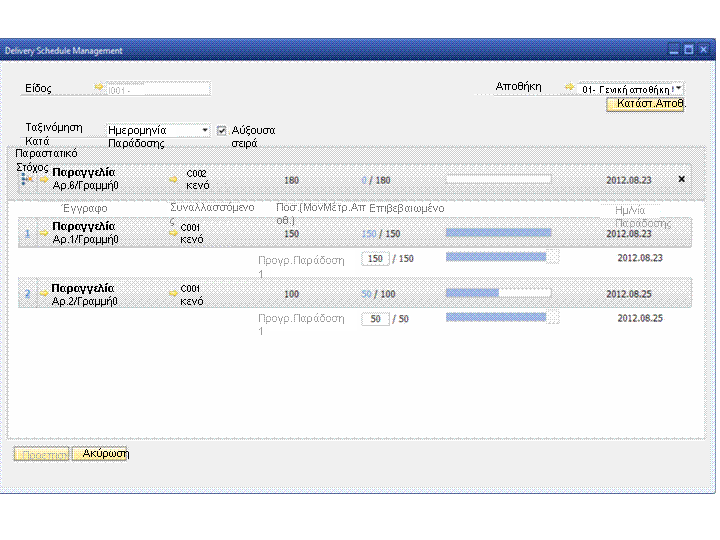Click Συναλλασσόμενος column header
The width and height of the screenshot is (720, 540).
click(212, 213)
